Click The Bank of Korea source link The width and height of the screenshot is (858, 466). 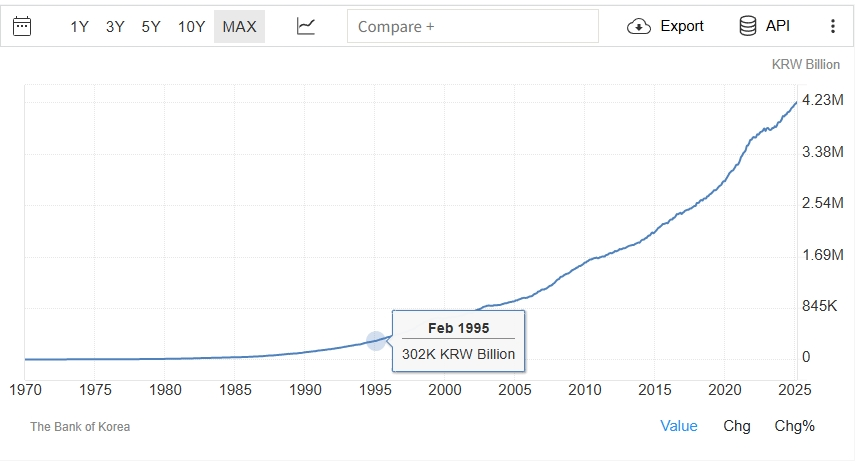(80, 427)
